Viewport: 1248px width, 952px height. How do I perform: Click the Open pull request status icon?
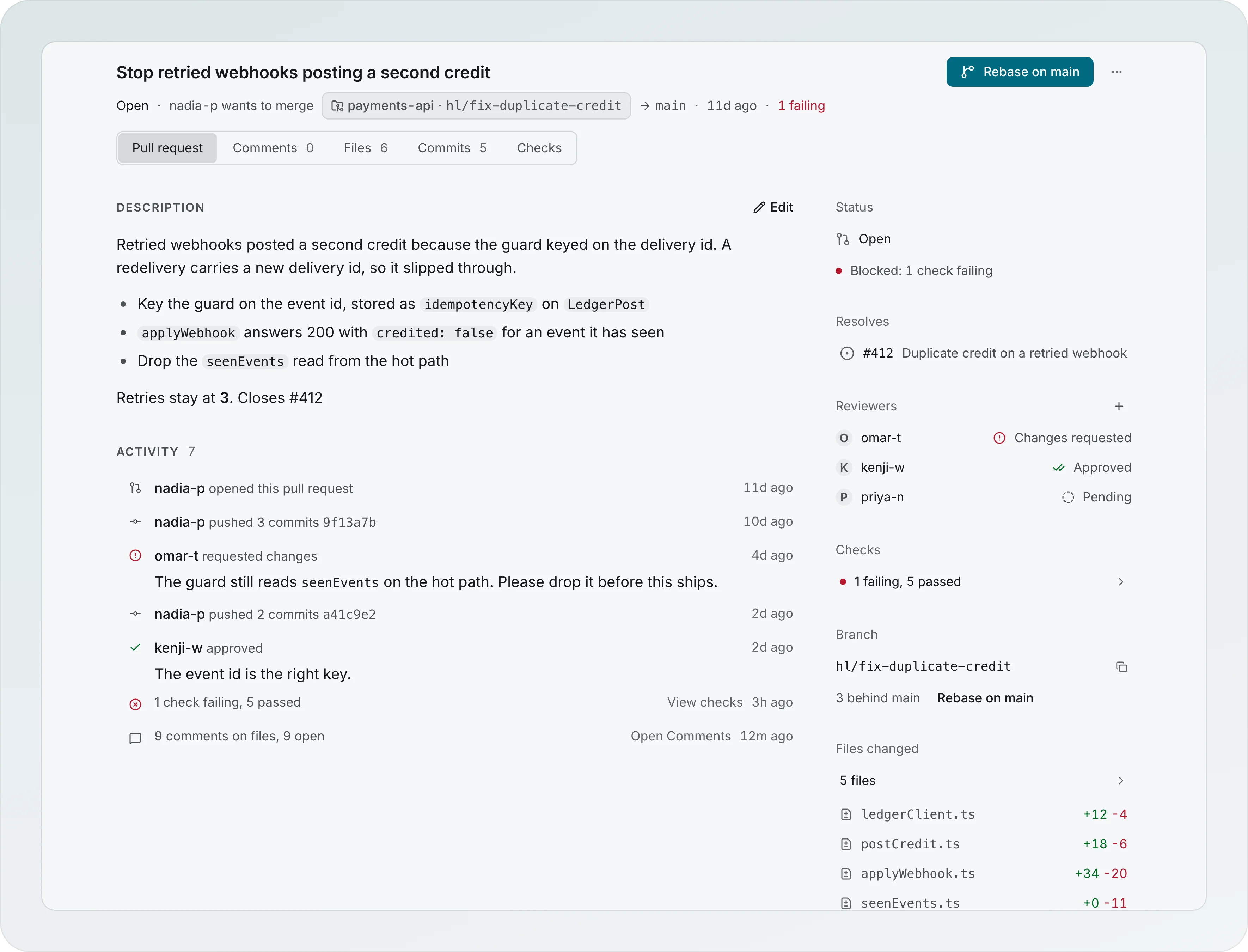pos(843,239)
